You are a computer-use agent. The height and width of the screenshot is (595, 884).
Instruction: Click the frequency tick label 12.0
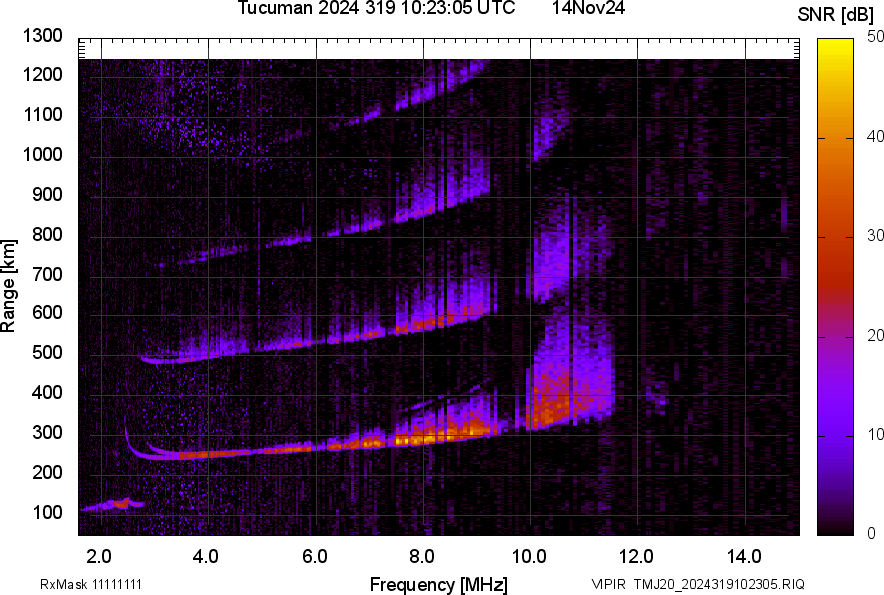tap(636, 557)
